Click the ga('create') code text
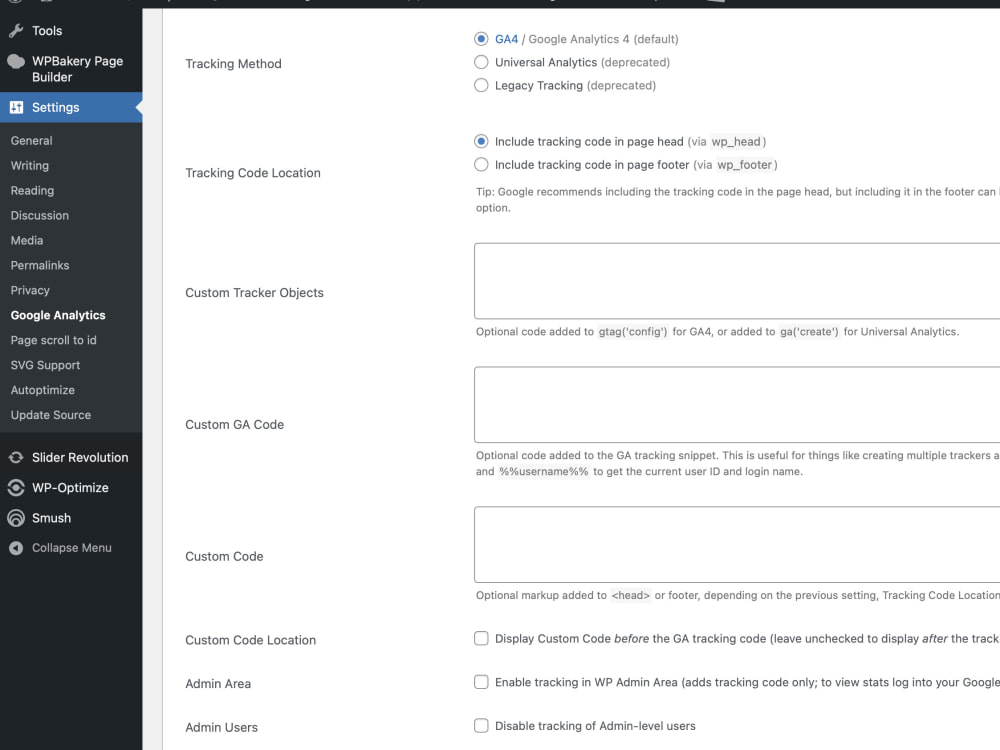 coord(809,332)
